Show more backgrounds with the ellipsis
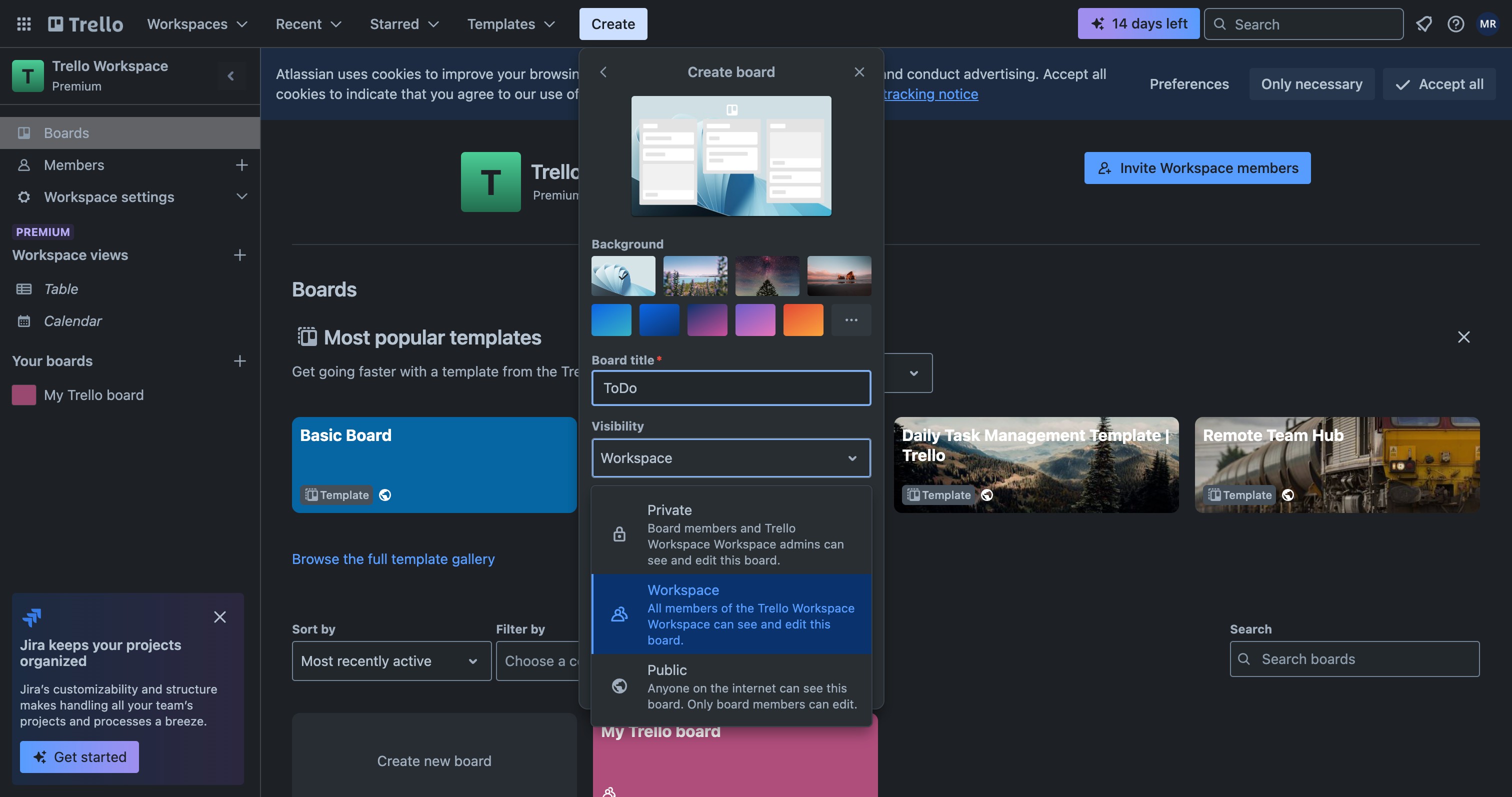Image resolution: width=1512 pixels, height=797 pixels. click(851, 320)
